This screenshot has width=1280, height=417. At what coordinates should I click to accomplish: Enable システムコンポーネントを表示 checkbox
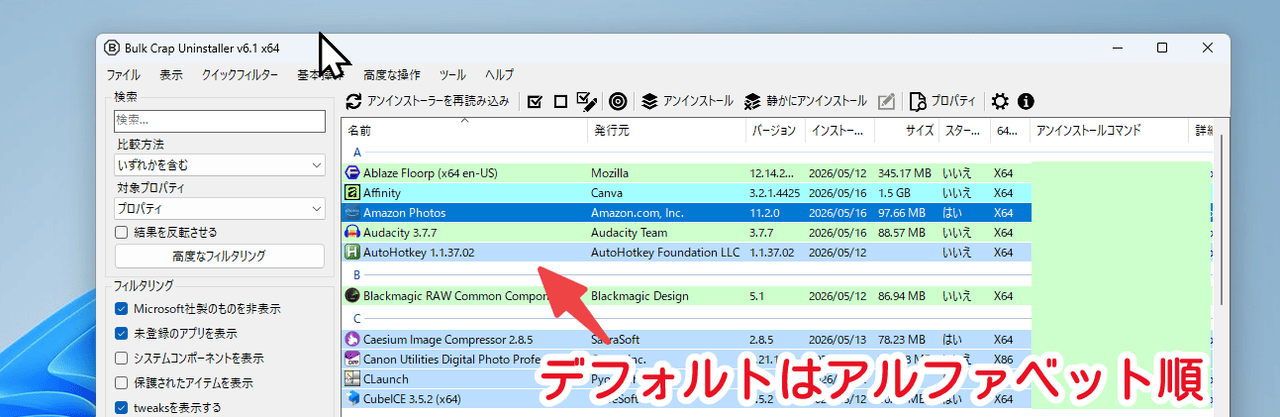coord(122,358)
